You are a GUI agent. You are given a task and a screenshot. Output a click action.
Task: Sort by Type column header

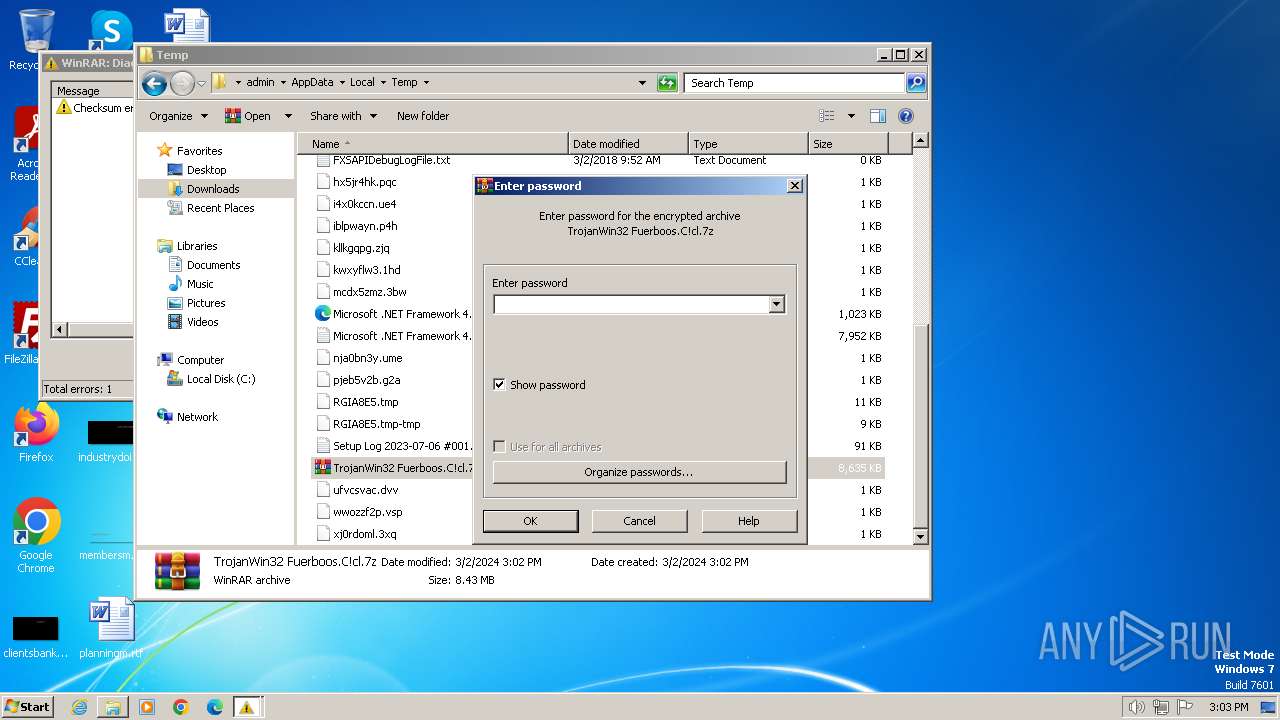pyautogui.click(x=748, y=144)
